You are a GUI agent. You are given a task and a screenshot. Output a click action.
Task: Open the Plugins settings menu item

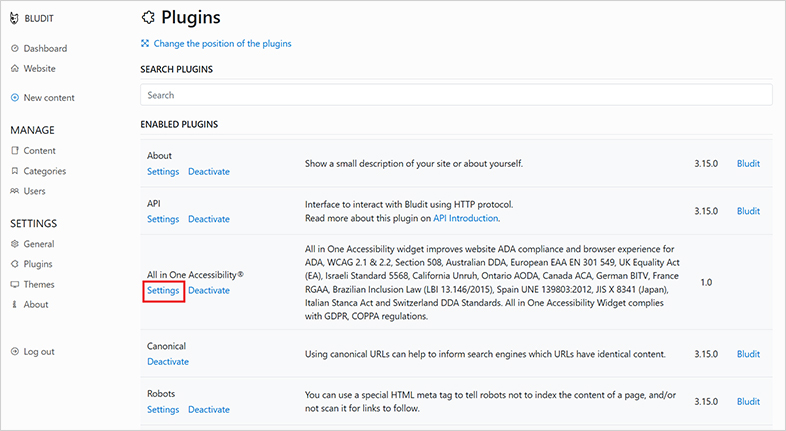(39, 264)
